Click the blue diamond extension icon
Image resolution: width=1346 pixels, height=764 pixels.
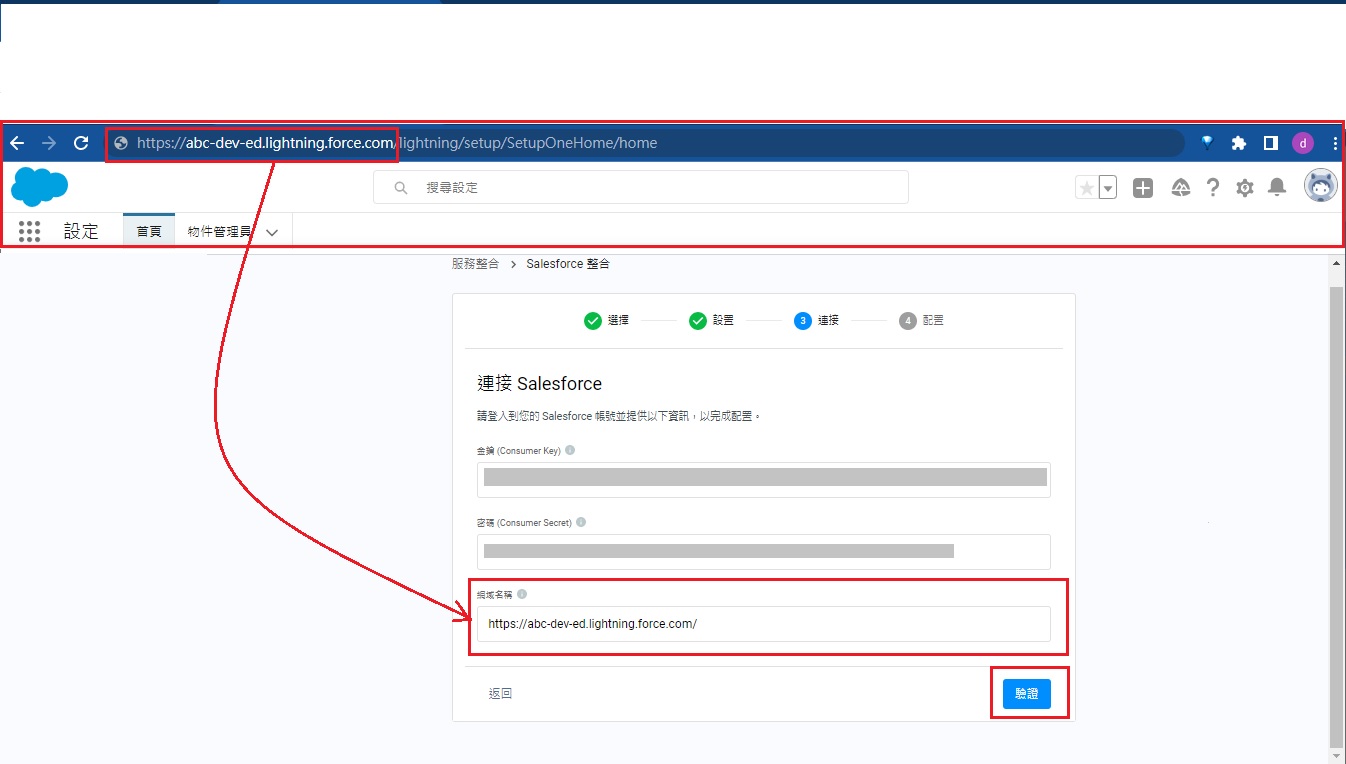[x=1207, y=143]
